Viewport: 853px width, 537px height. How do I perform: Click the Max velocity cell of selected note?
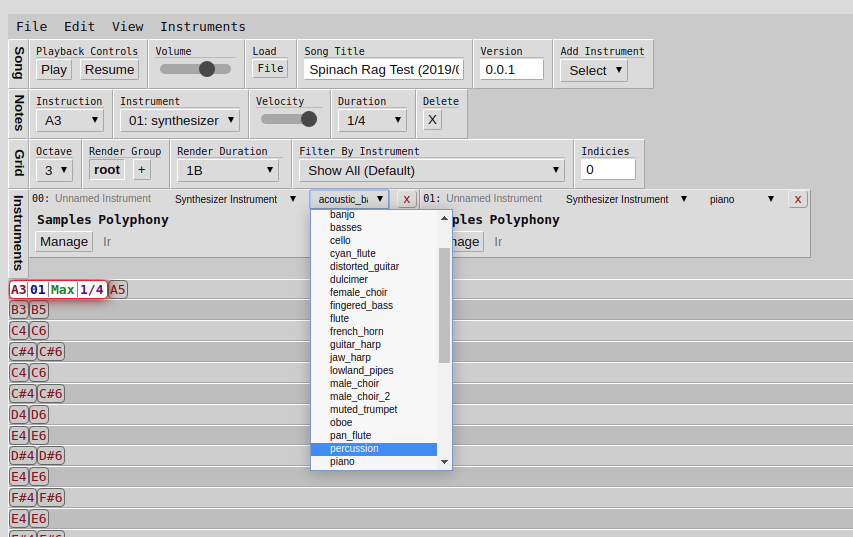63,289
